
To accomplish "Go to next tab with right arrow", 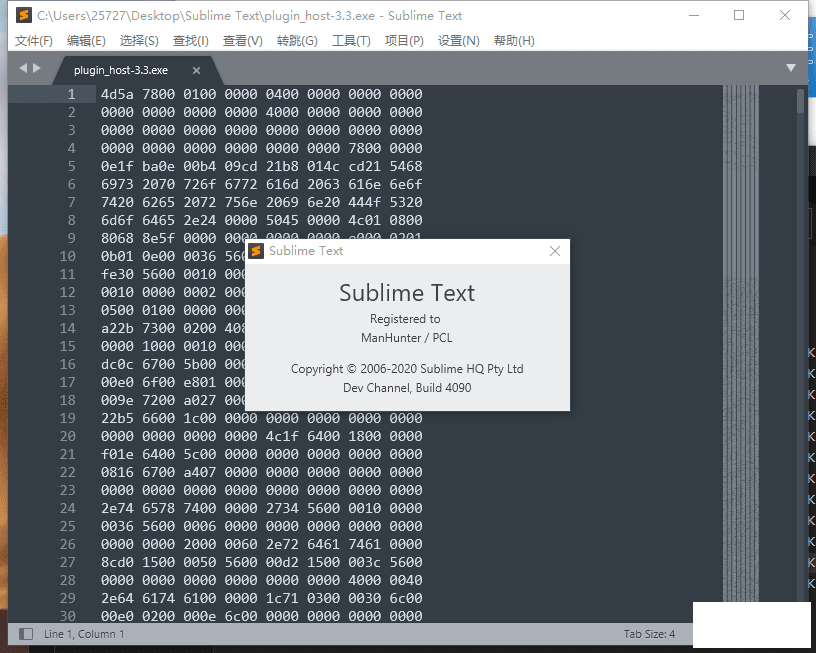I will click(36, 68).
